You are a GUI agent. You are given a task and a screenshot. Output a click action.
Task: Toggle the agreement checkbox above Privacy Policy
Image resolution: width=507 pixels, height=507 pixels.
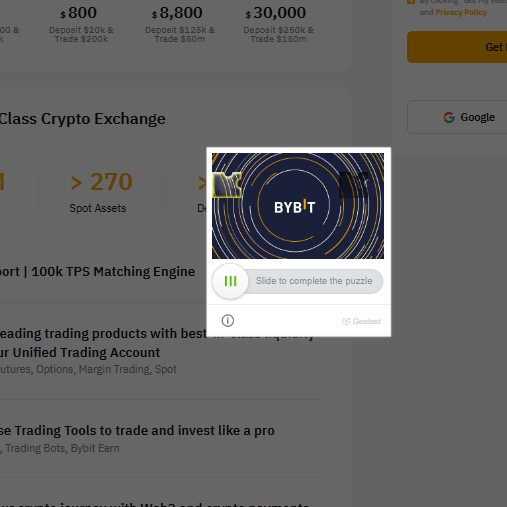pyautogui.click(x=411, y=1)
